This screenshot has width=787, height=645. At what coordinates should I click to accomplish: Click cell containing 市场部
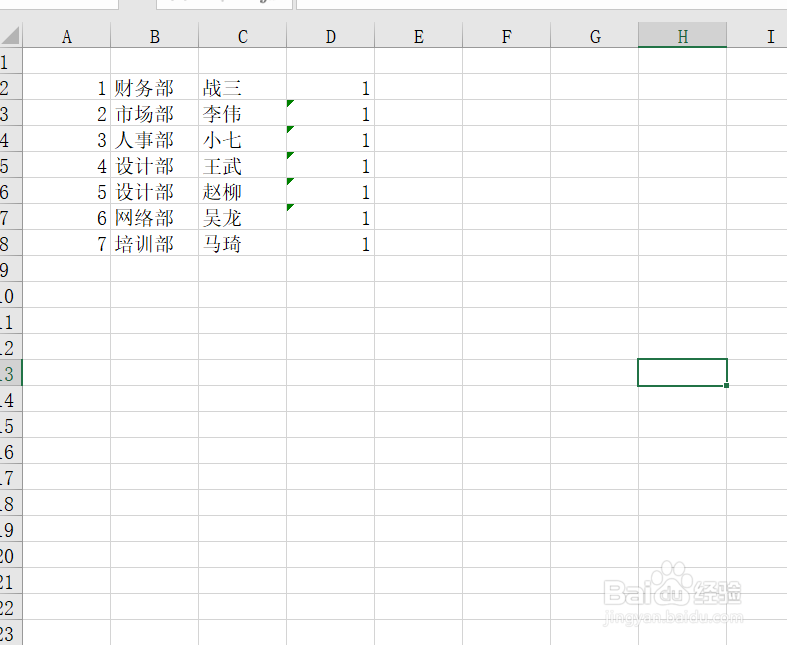pos(155,113)
